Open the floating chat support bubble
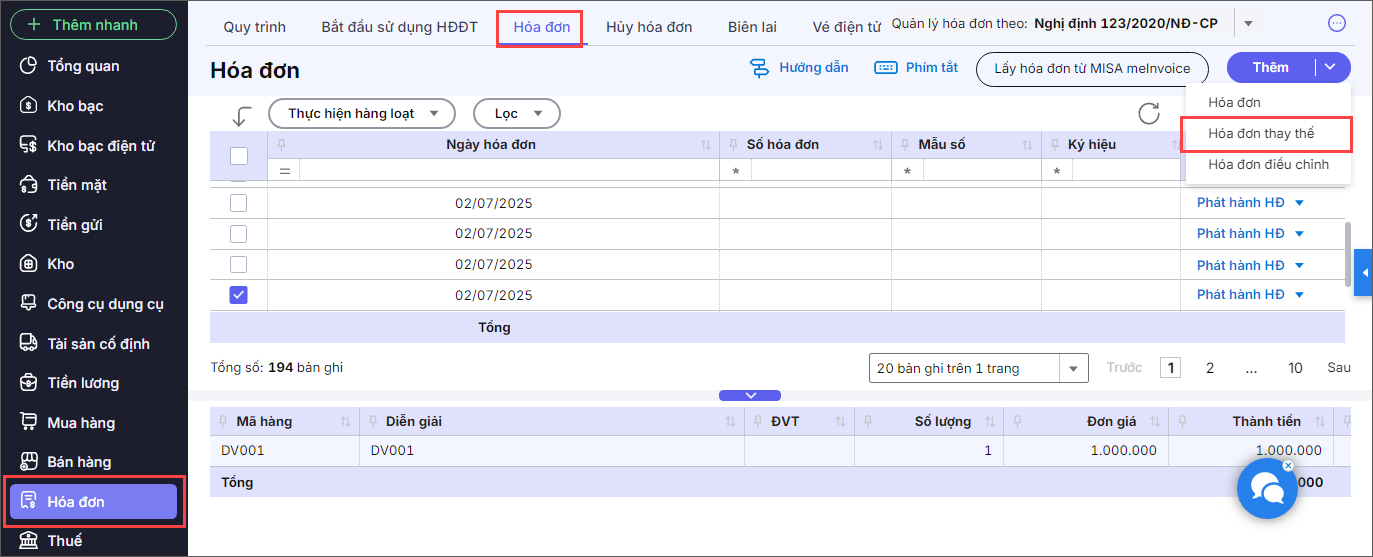 tap(1267, 489)
